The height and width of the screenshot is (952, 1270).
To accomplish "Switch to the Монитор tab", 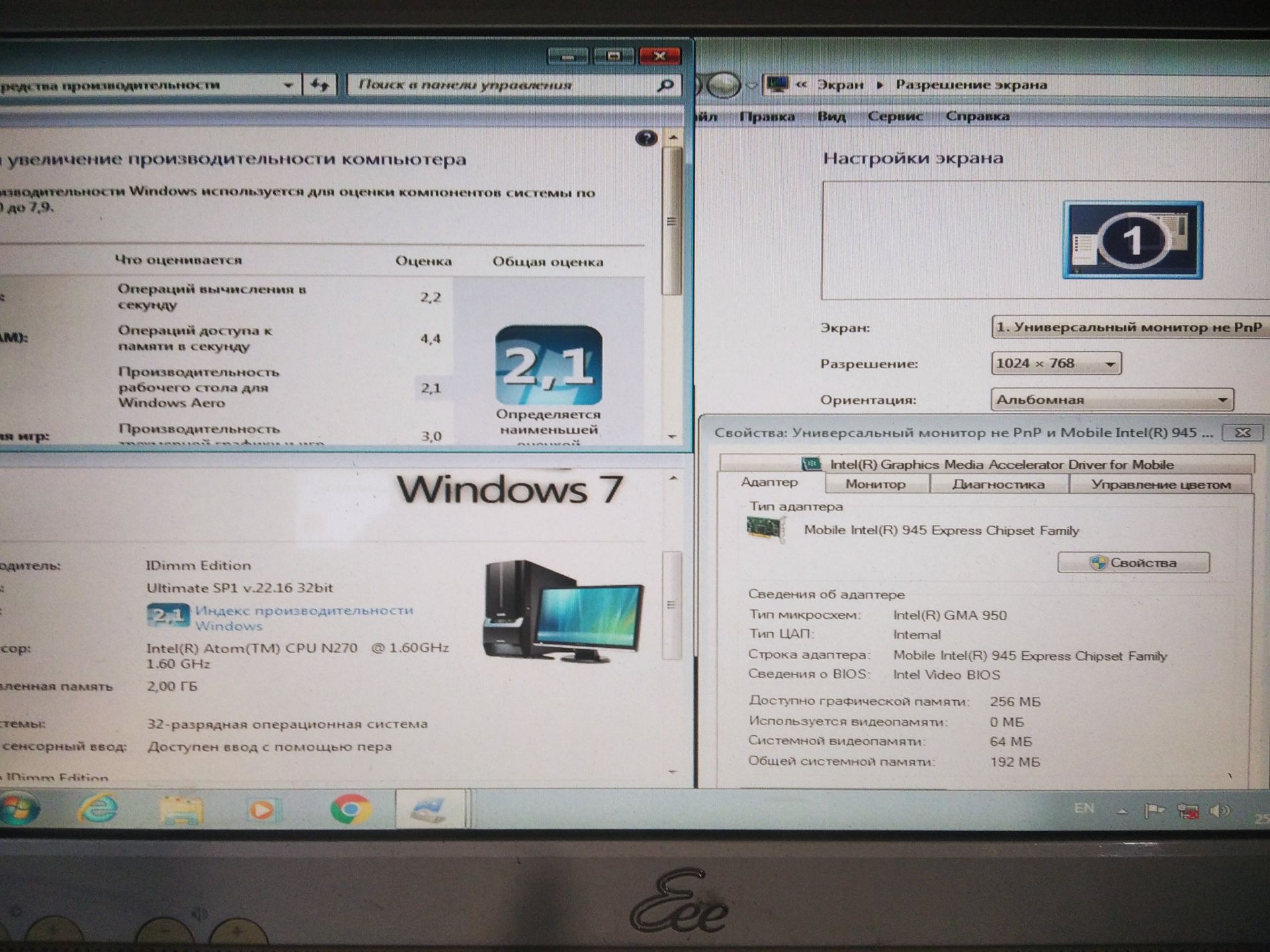I will (876, 484).
